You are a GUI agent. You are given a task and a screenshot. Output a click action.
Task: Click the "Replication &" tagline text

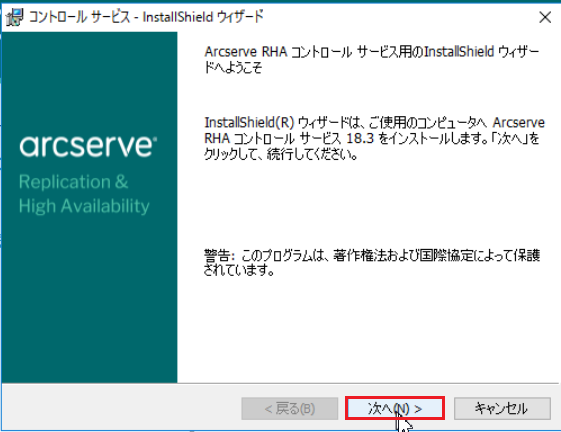(73, 182)
